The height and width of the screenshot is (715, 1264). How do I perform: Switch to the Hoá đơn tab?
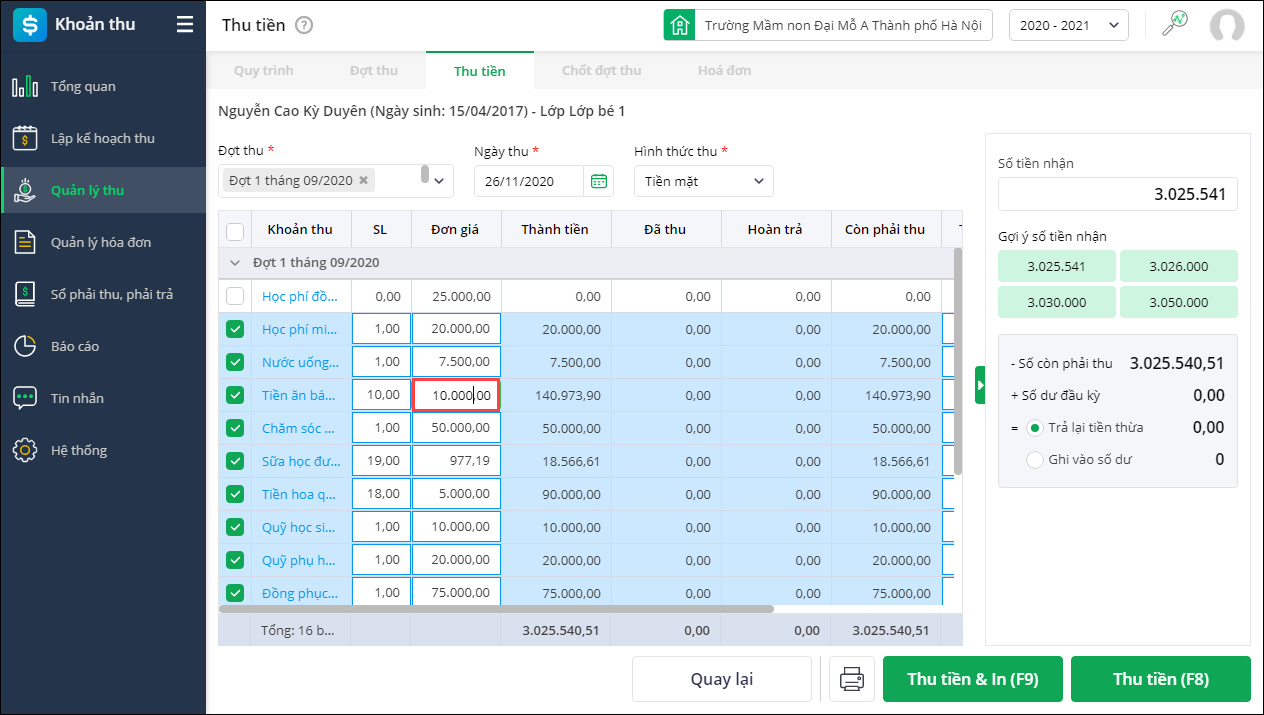click(725, 71)
